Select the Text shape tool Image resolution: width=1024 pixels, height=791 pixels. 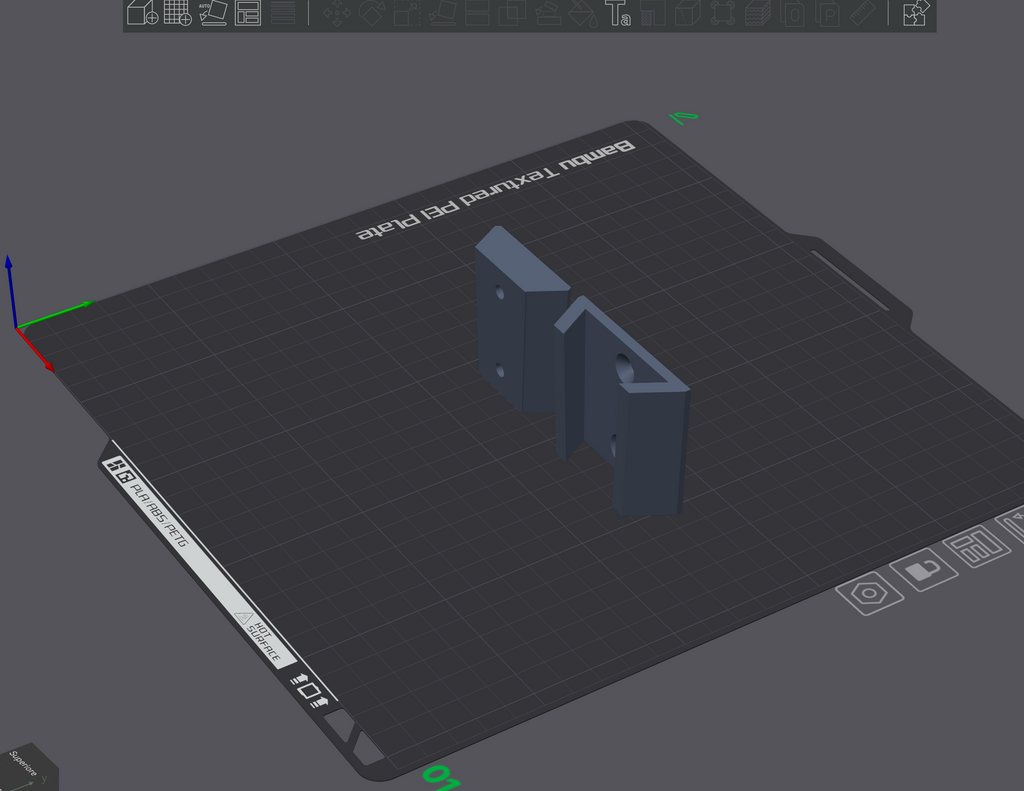(617, 12)
